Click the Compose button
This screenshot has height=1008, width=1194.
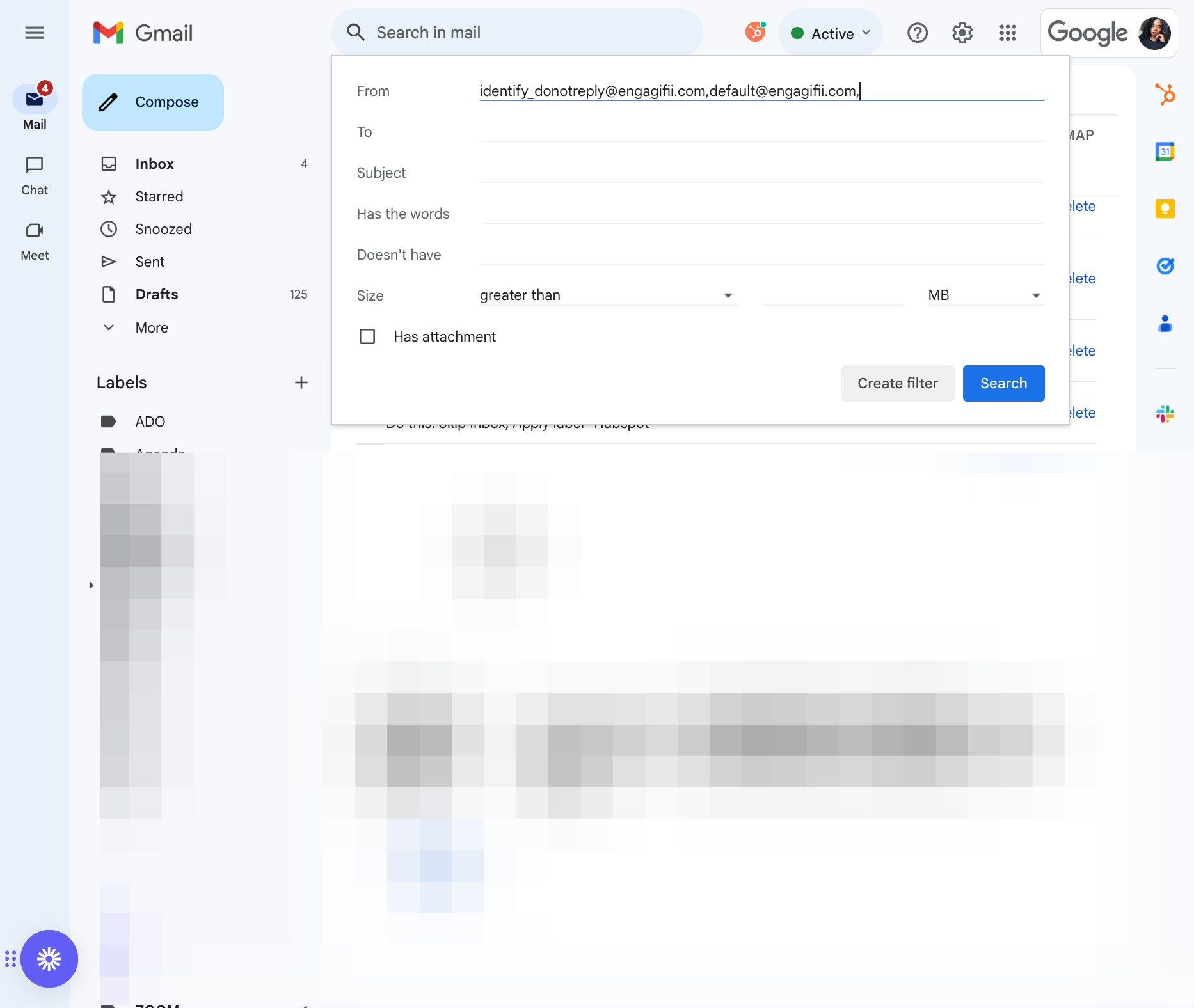(153, 102)
